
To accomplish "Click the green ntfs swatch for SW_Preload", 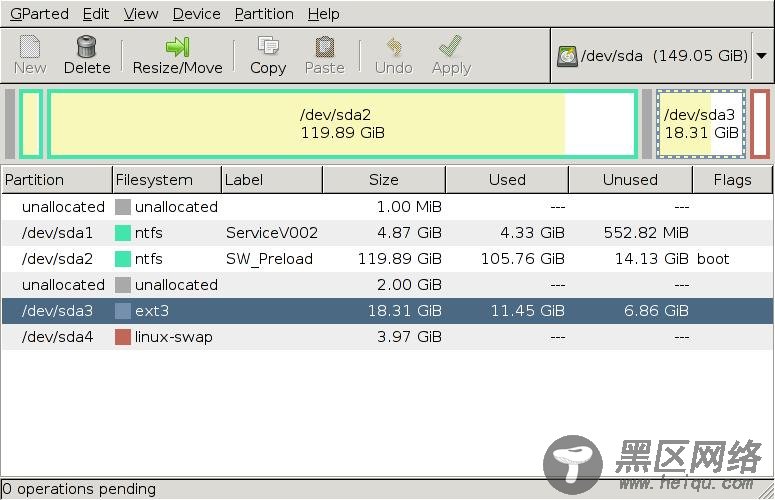I will [x=123, y=259].
